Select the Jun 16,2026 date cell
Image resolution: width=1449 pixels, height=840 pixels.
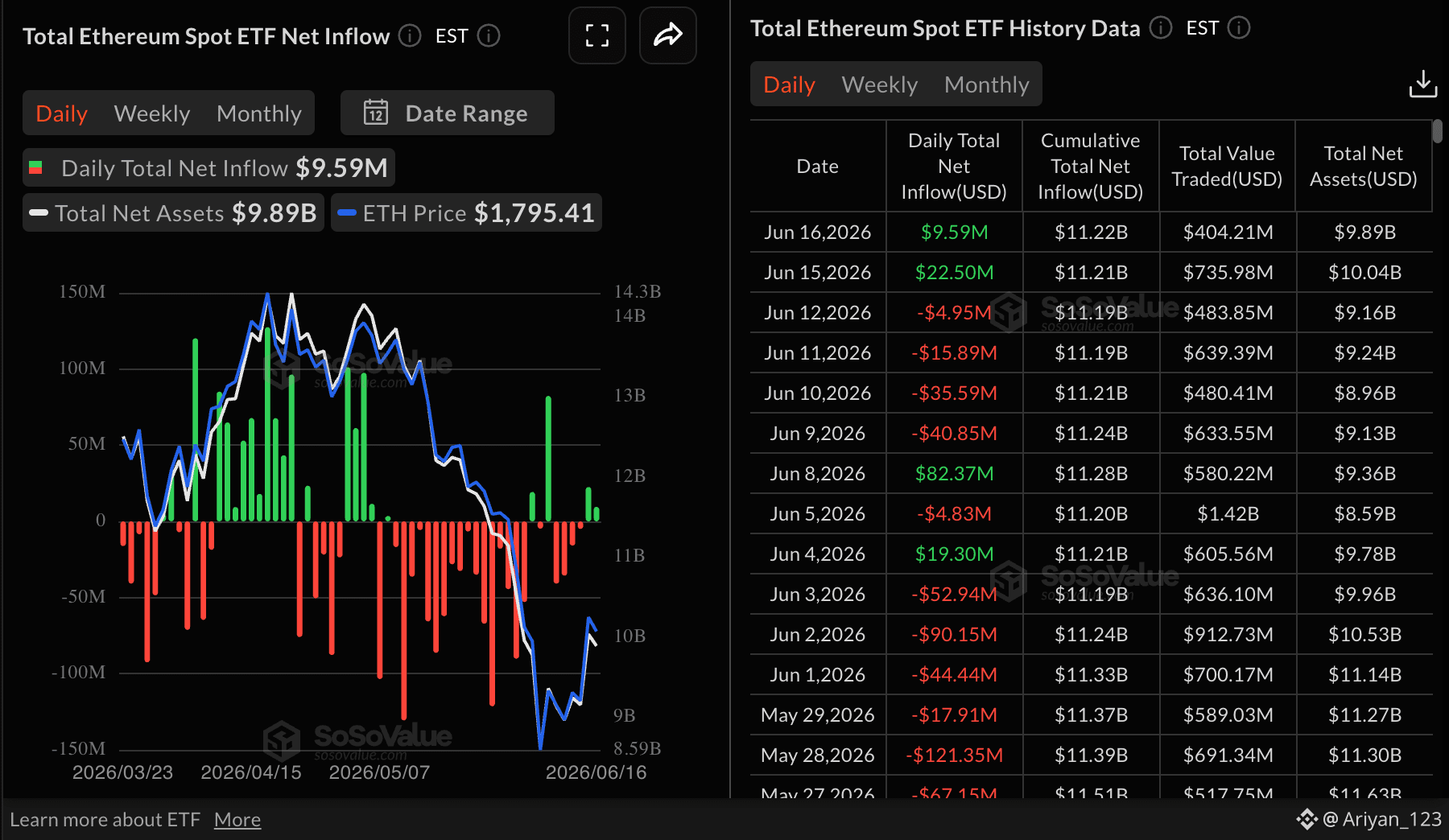click(x=818, y=232)
